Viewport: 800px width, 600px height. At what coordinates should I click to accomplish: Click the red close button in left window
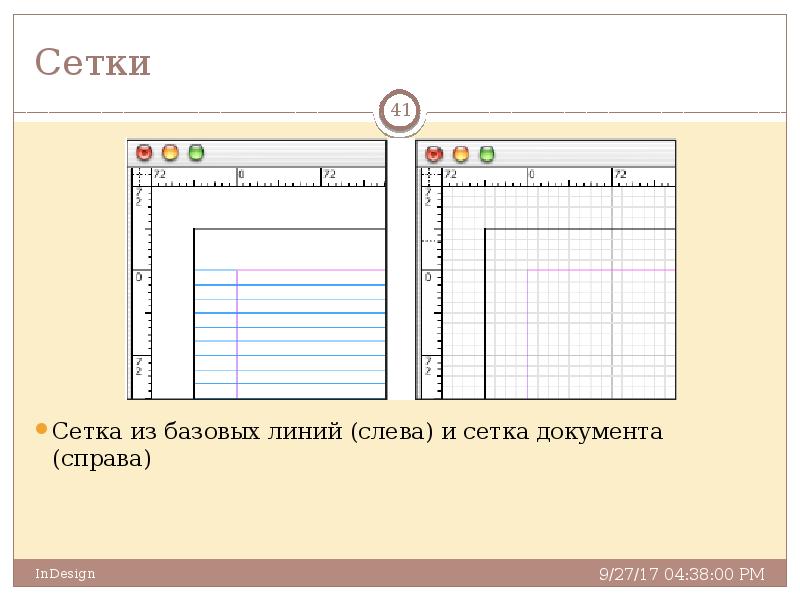(144, 153)
